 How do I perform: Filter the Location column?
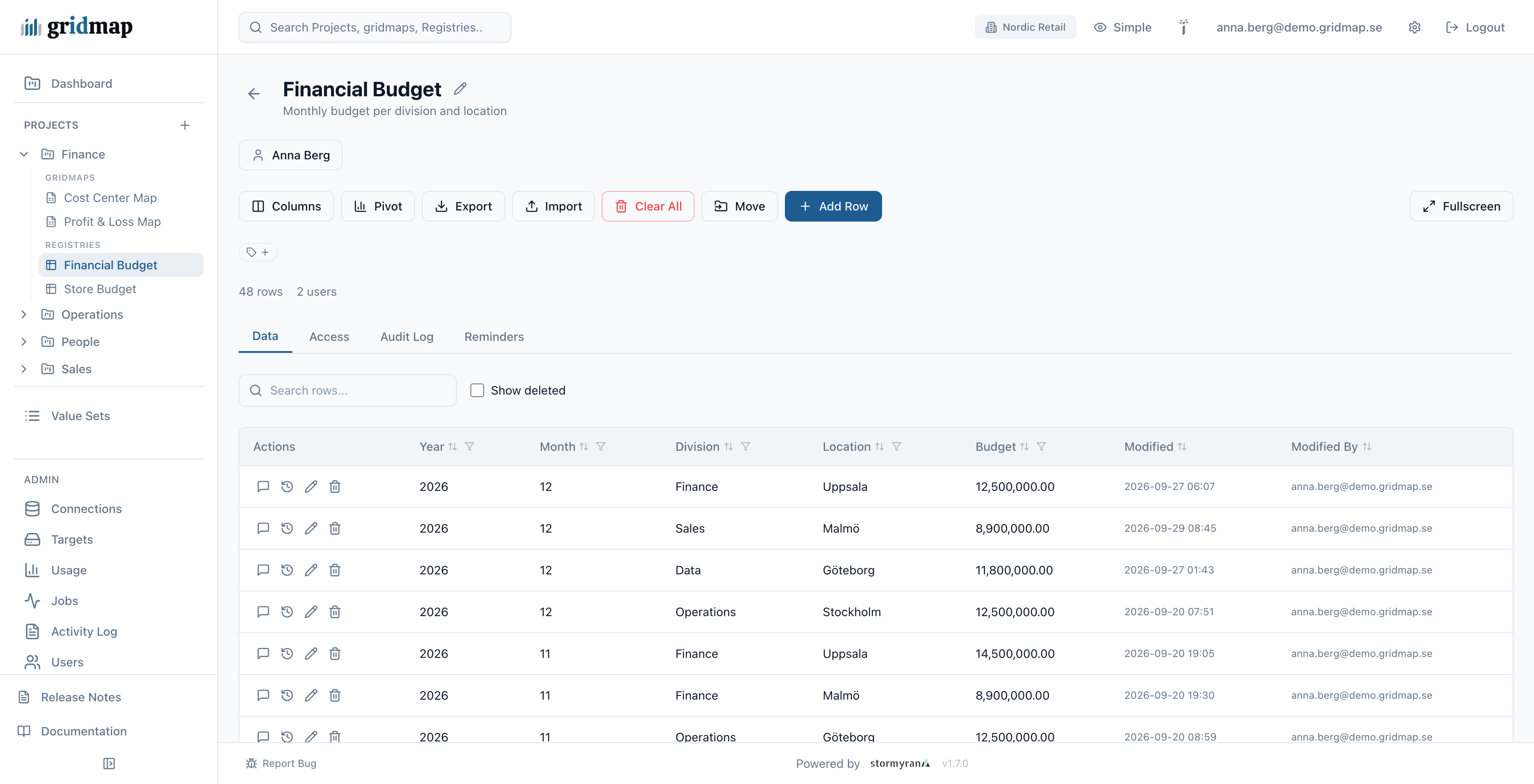pos(896,447)
